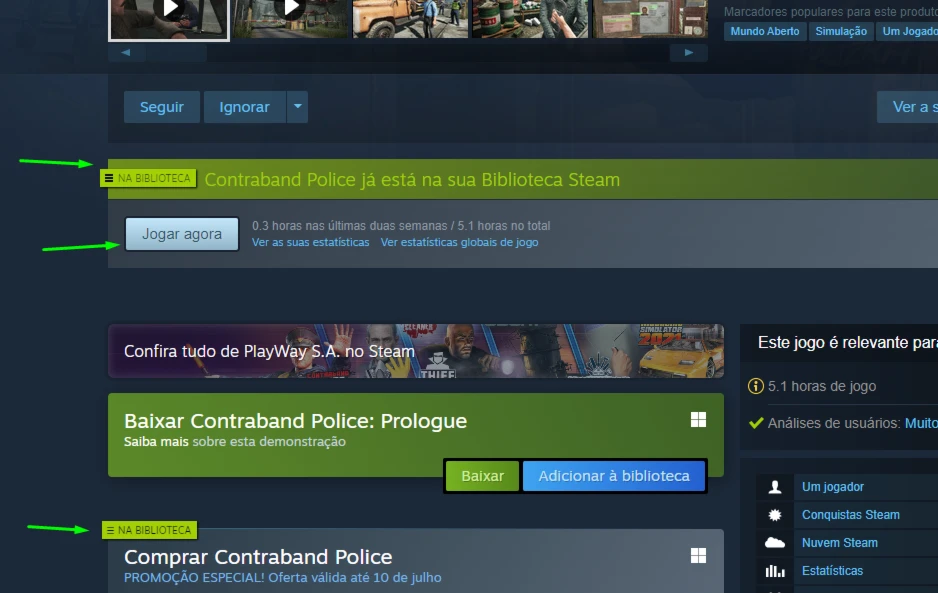This screenshot has width=938, height=593.
Task: Expand the Ignorar dropdown arrow
Action: tap(297, 107)
